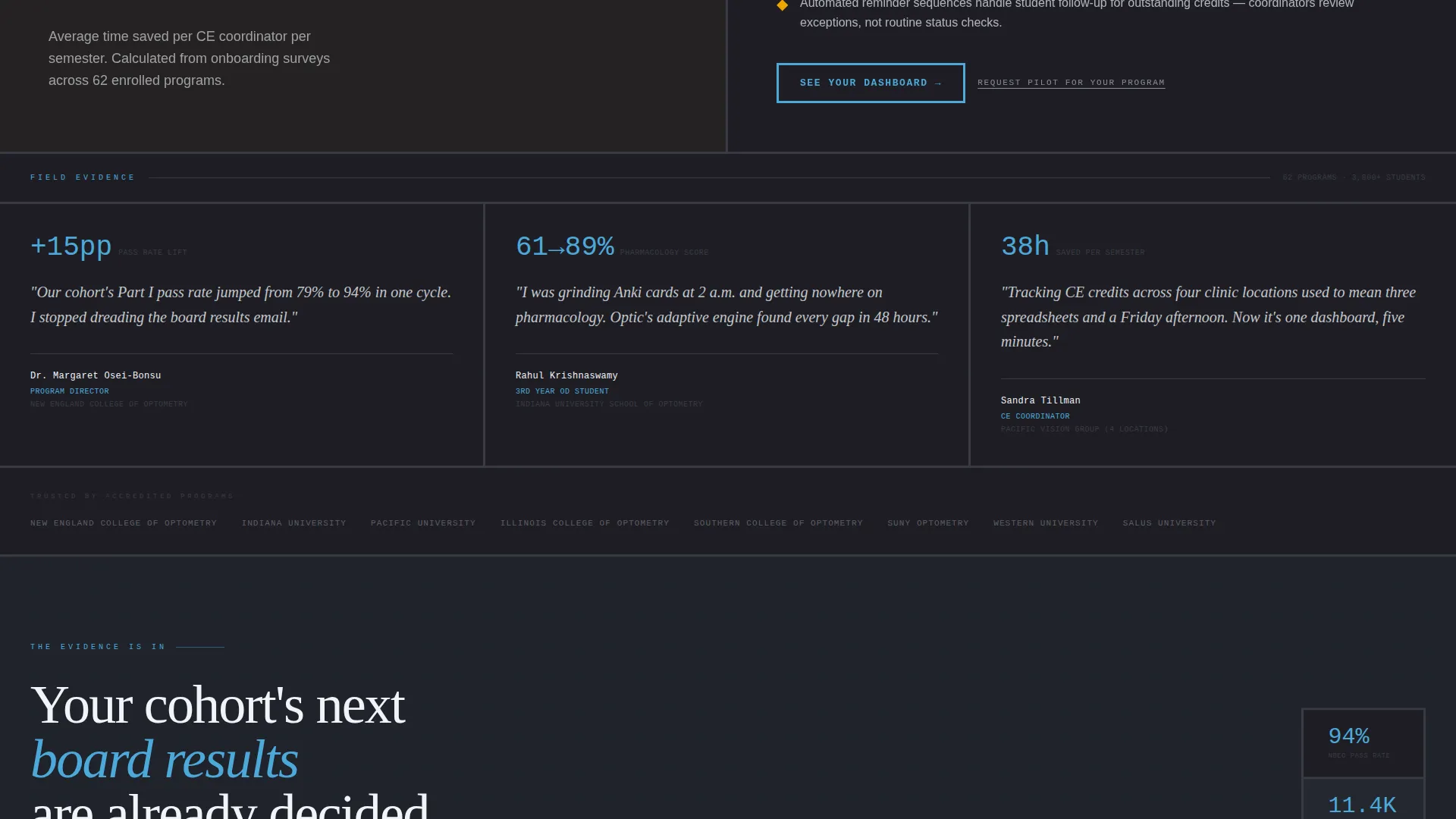Click the See Your Dashboard button

pos(871,83)
